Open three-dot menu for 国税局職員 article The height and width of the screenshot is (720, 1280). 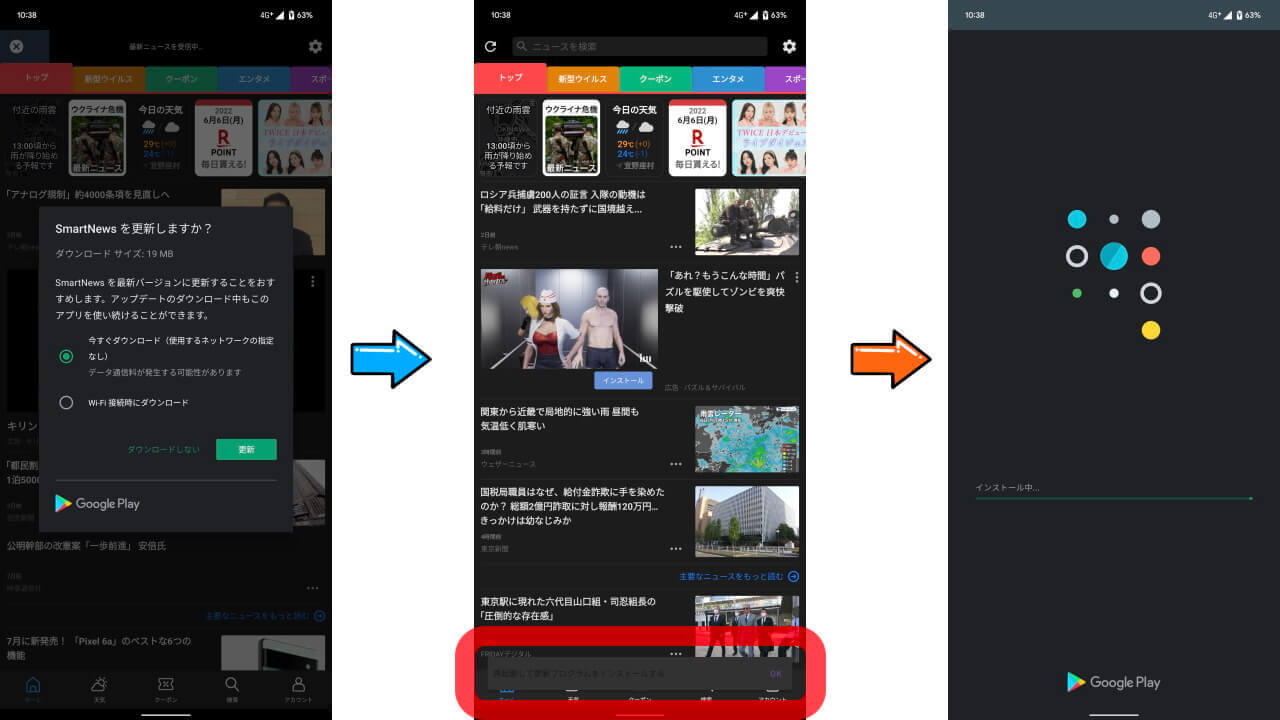[x=676, y=549]
